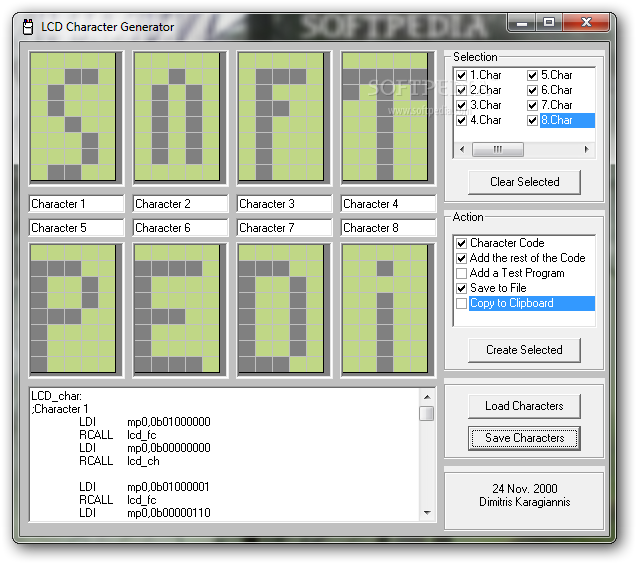Click the "Dimitris Karagiannis" author text

coord(524,502)
